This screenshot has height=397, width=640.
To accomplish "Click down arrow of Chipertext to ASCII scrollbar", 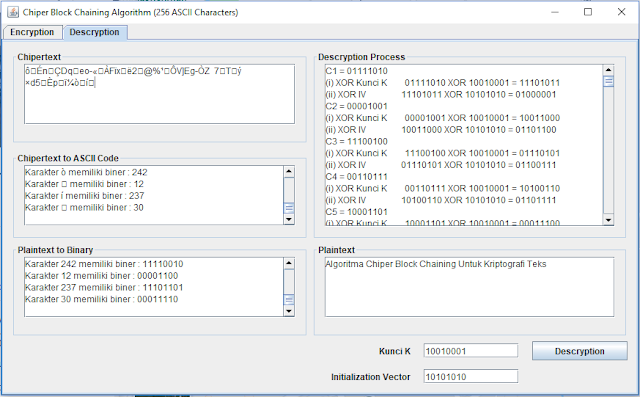I will click(x=289, y=220).
